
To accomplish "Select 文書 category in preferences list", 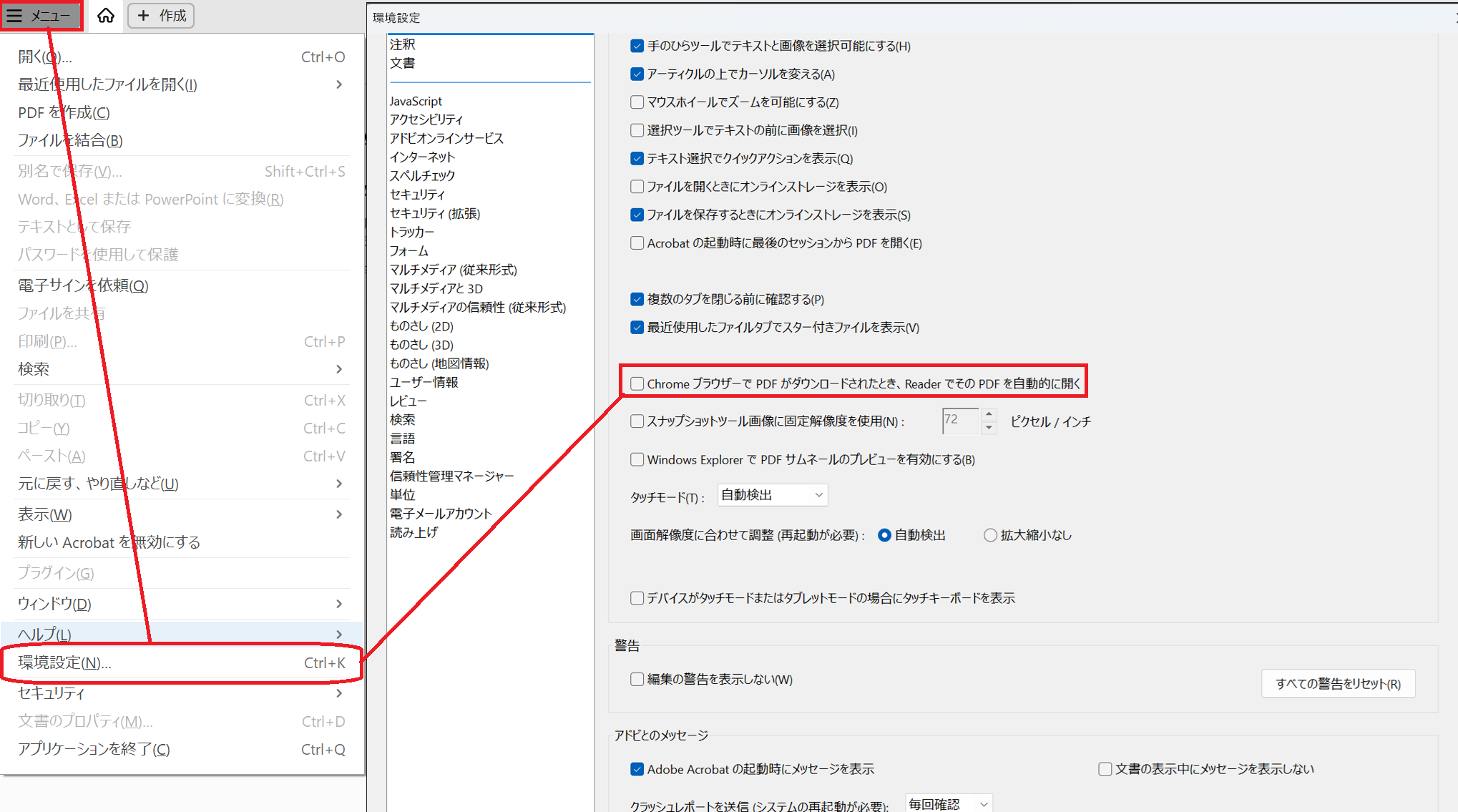I will point(403,63).
